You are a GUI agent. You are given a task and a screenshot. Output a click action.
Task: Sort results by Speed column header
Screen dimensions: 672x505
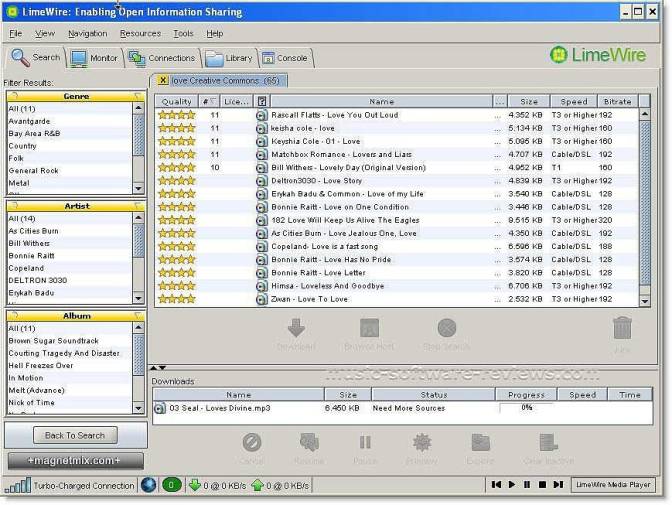[574, 101]
